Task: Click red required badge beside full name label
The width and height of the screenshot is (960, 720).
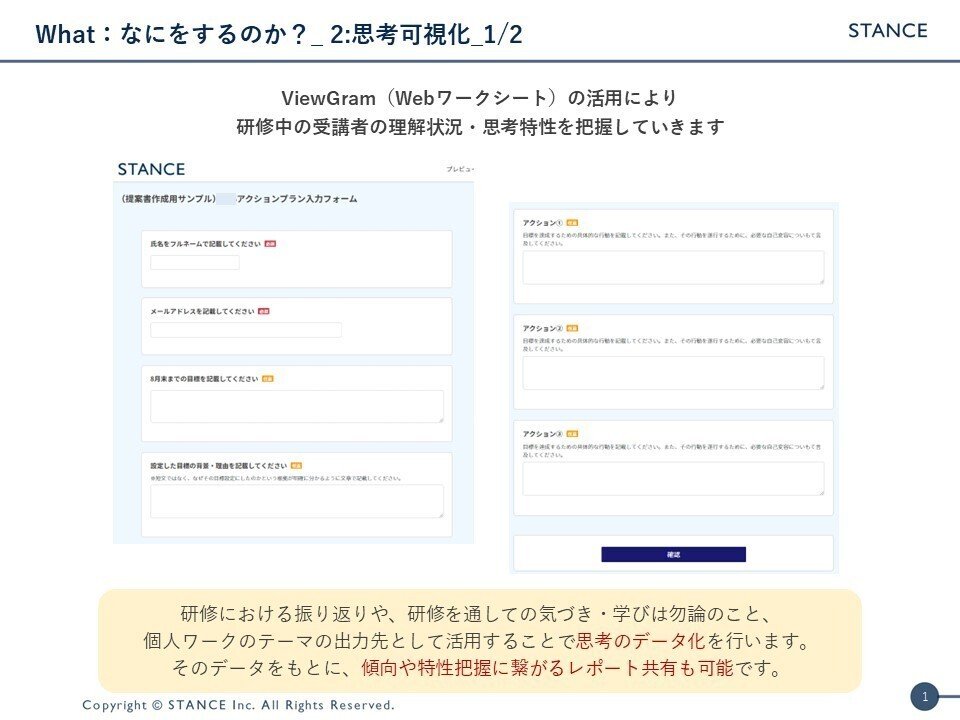Action: tap(270, 244)
